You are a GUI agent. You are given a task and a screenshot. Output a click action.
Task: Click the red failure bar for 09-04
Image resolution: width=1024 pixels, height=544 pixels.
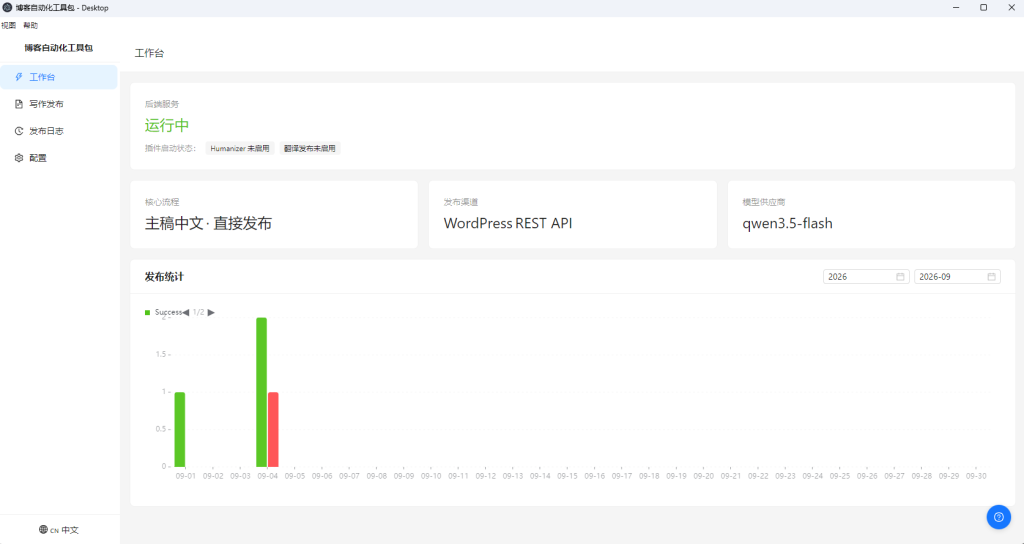tap(273, 429)
